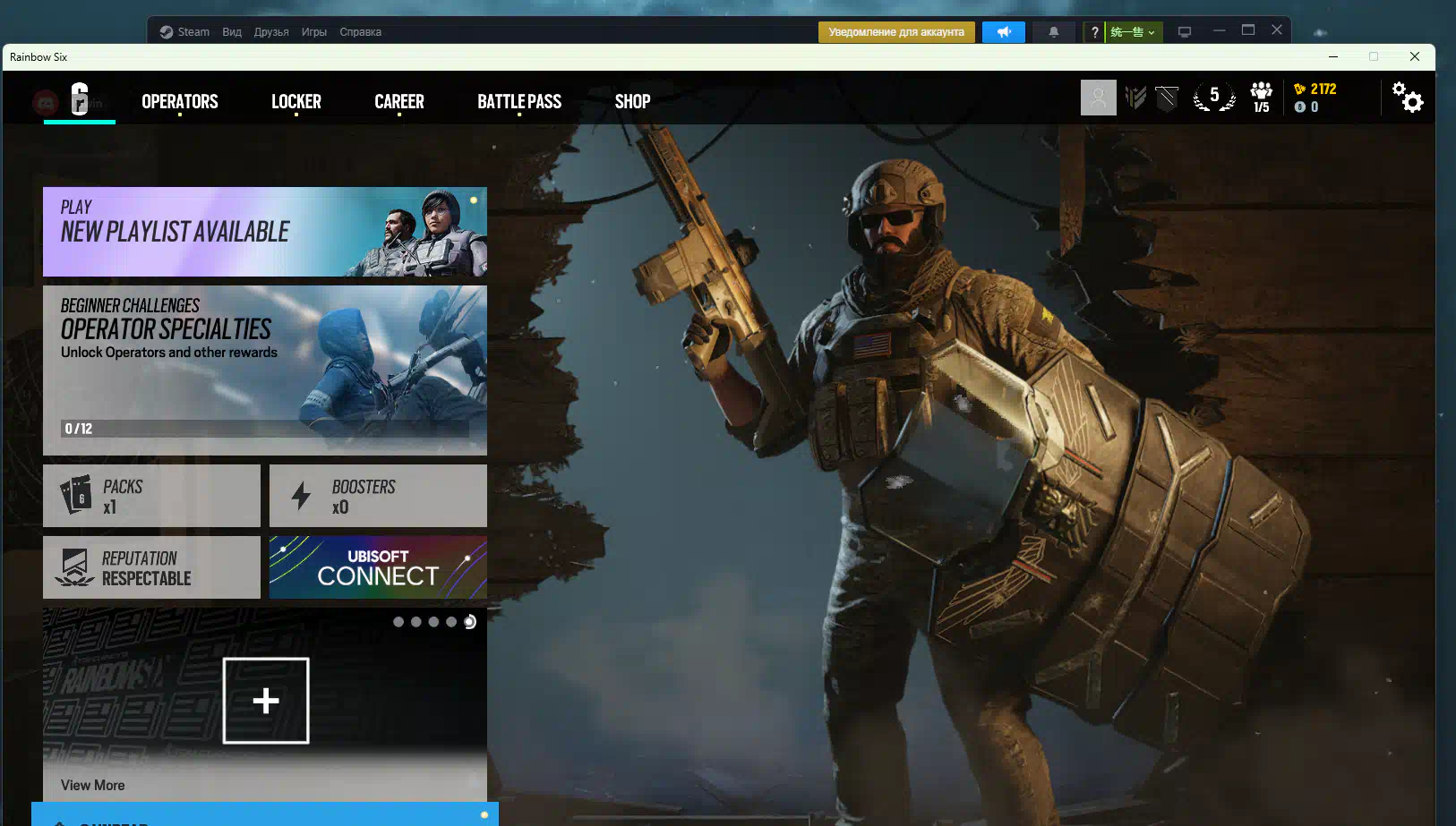This screenshot has height=826, width=1456.
Task: Select the first news carousel dot
Action: 398,622
